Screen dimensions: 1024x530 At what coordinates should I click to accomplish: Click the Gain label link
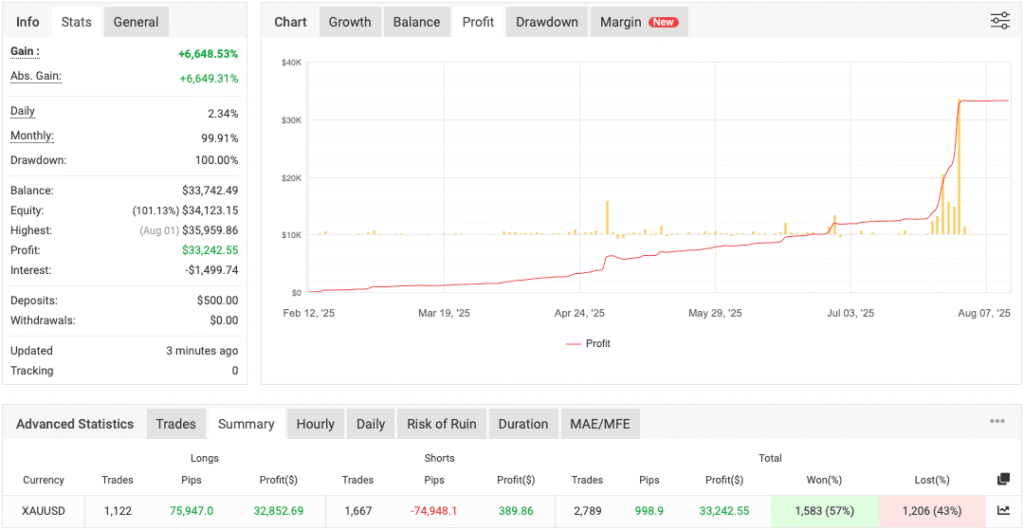click(x=25, y=52)
